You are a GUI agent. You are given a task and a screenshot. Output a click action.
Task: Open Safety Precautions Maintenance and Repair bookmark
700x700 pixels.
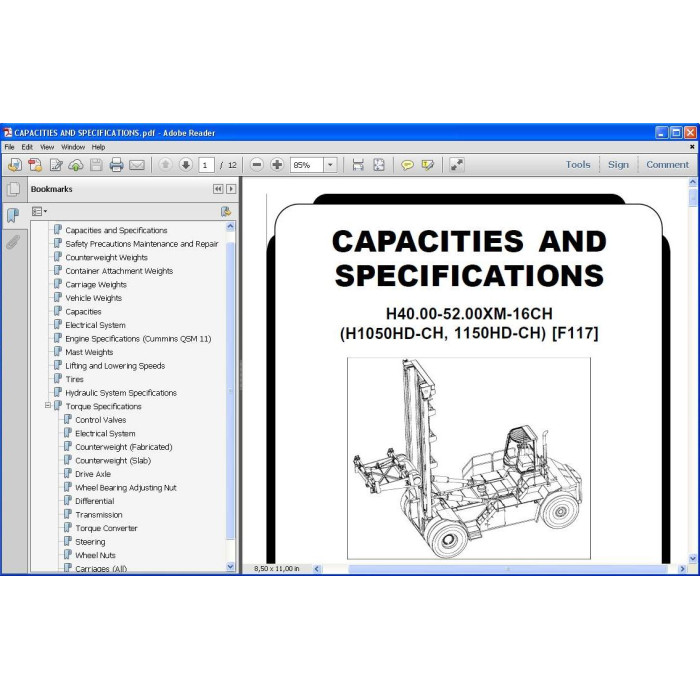click(x=142, y=244)
